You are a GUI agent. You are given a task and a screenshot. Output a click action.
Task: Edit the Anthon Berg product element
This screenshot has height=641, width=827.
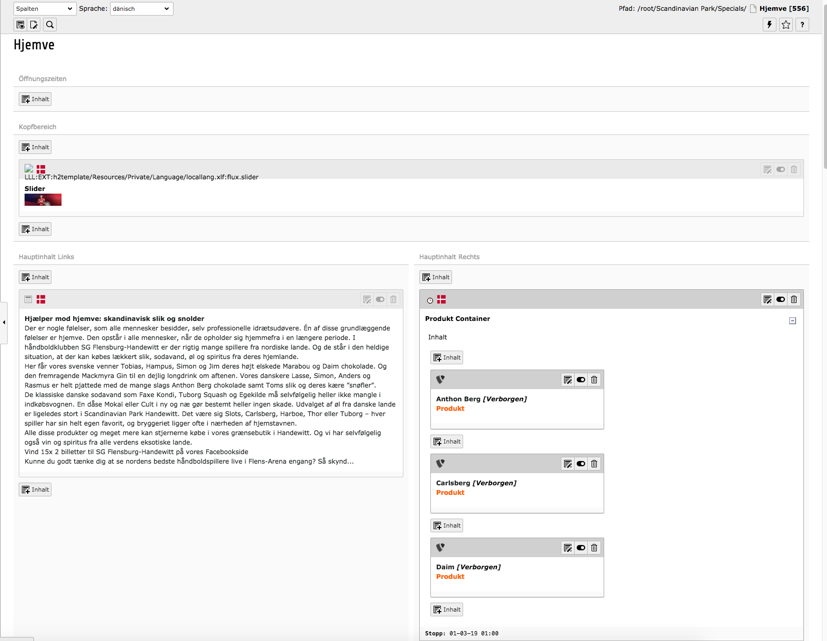[567, 380]
